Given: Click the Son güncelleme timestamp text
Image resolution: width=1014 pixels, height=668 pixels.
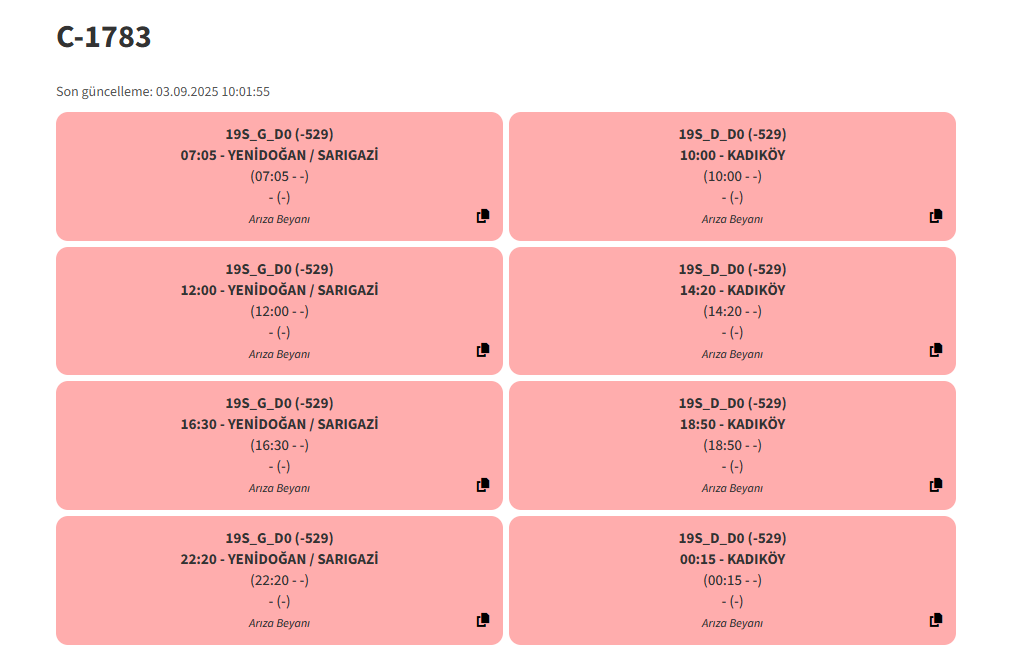Looking at the screenshot, I should click(x=163, y=92).
